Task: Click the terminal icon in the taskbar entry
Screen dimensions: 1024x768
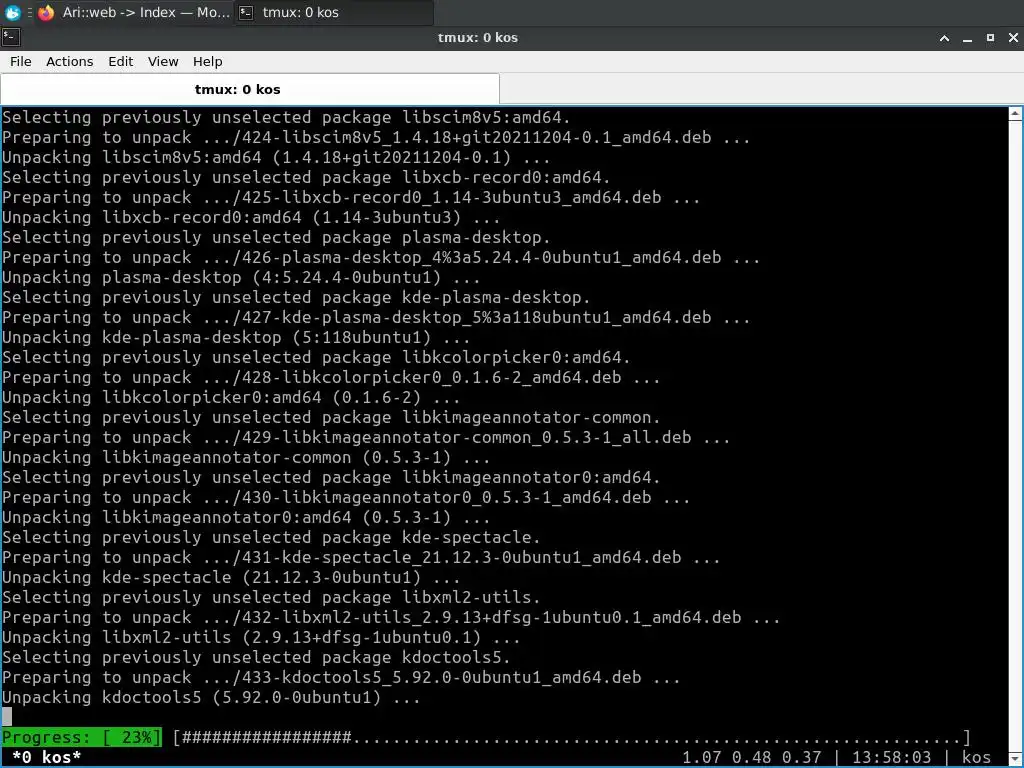Action: click(x=246, y=12)
